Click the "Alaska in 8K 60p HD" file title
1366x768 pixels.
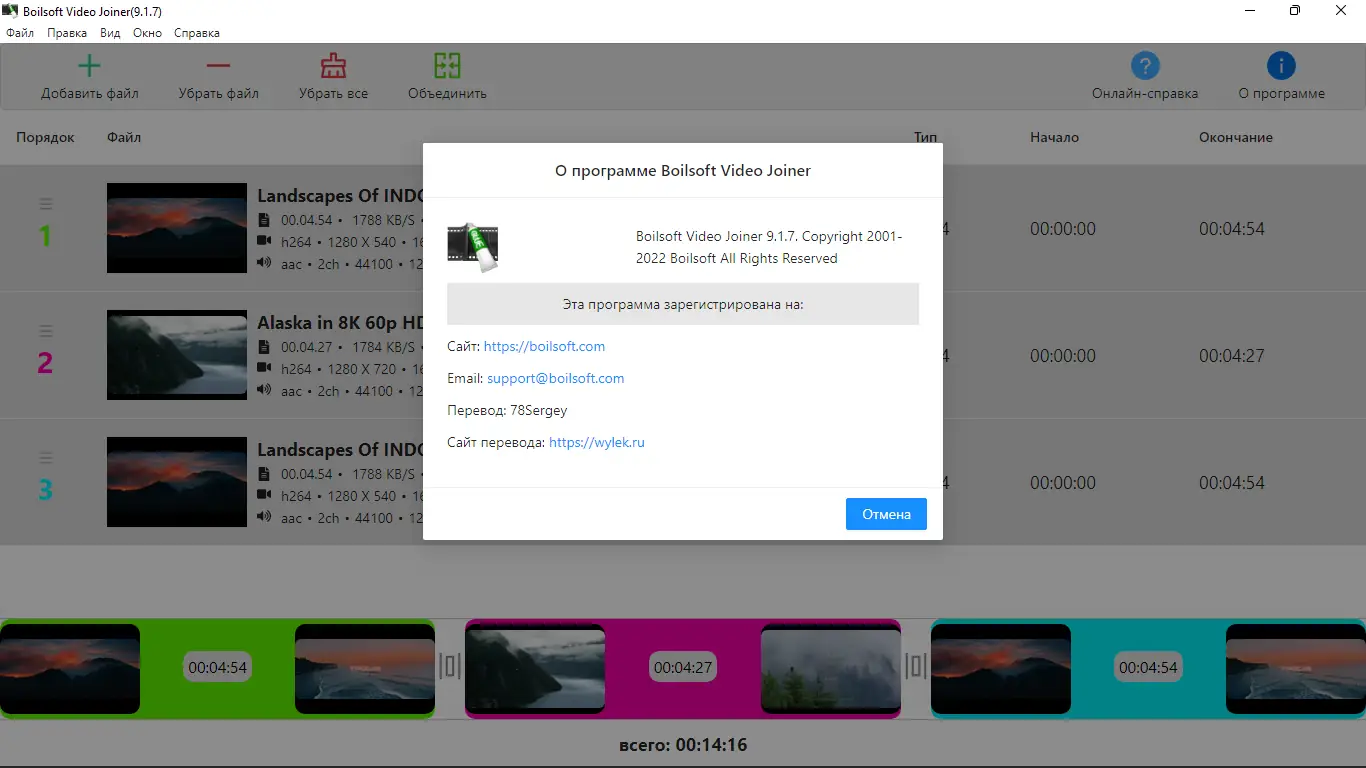(x=340, y=323)
